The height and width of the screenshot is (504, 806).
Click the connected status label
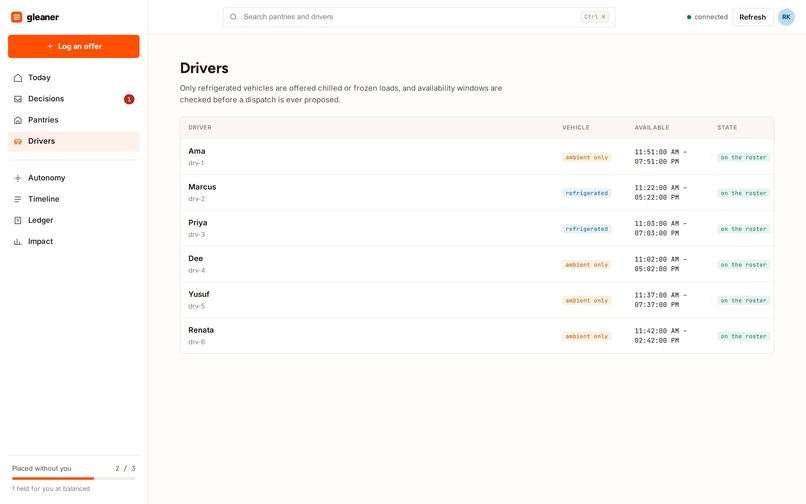tap(711, 17)
